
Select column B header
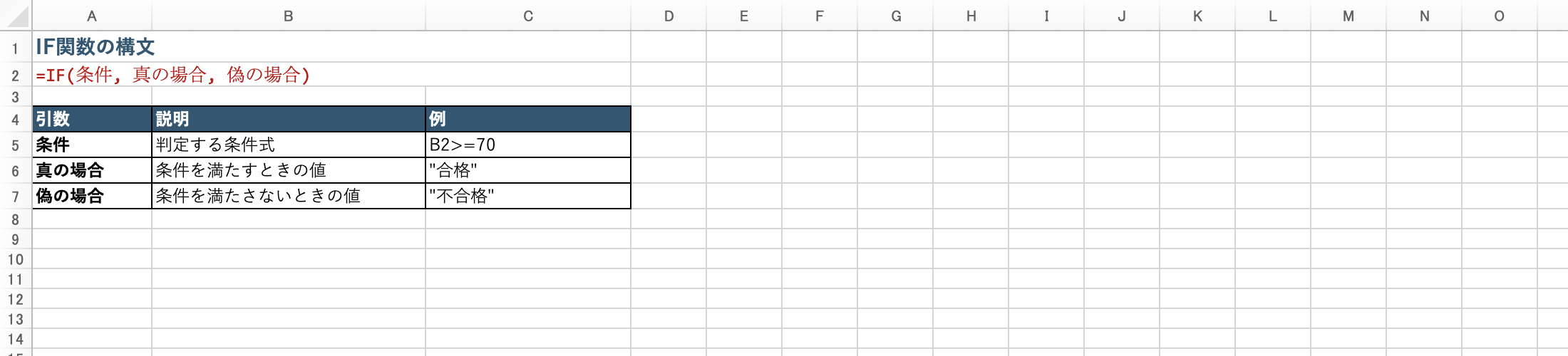coord(288,16)
